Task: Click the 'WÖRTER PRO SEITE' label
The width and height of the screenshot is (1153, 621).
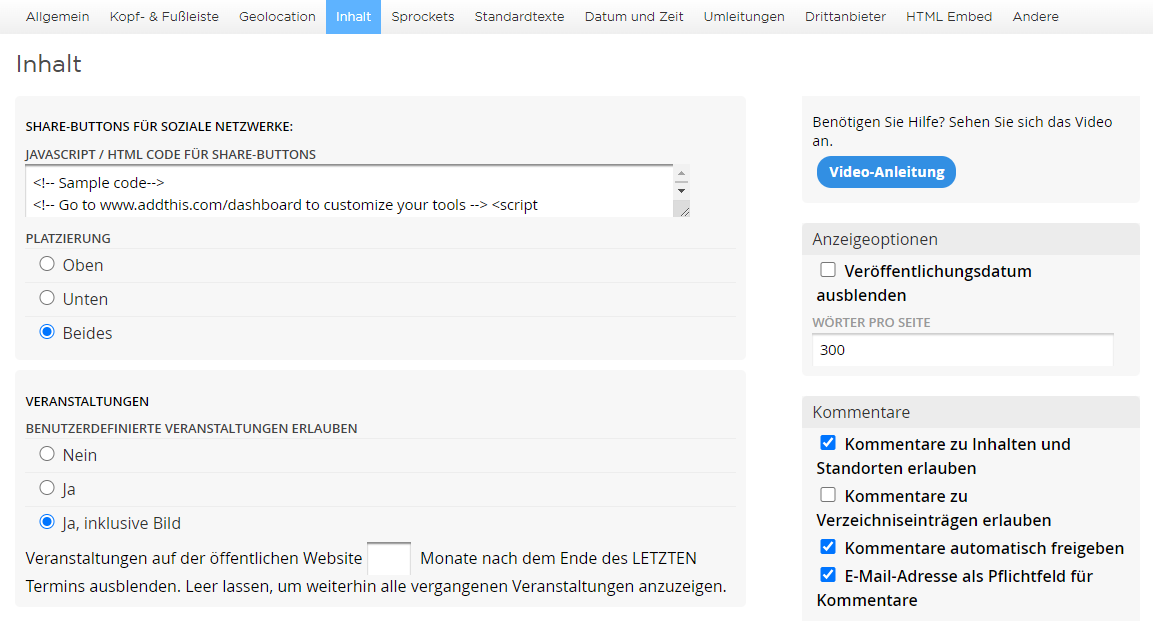Action: click(871, 323)
